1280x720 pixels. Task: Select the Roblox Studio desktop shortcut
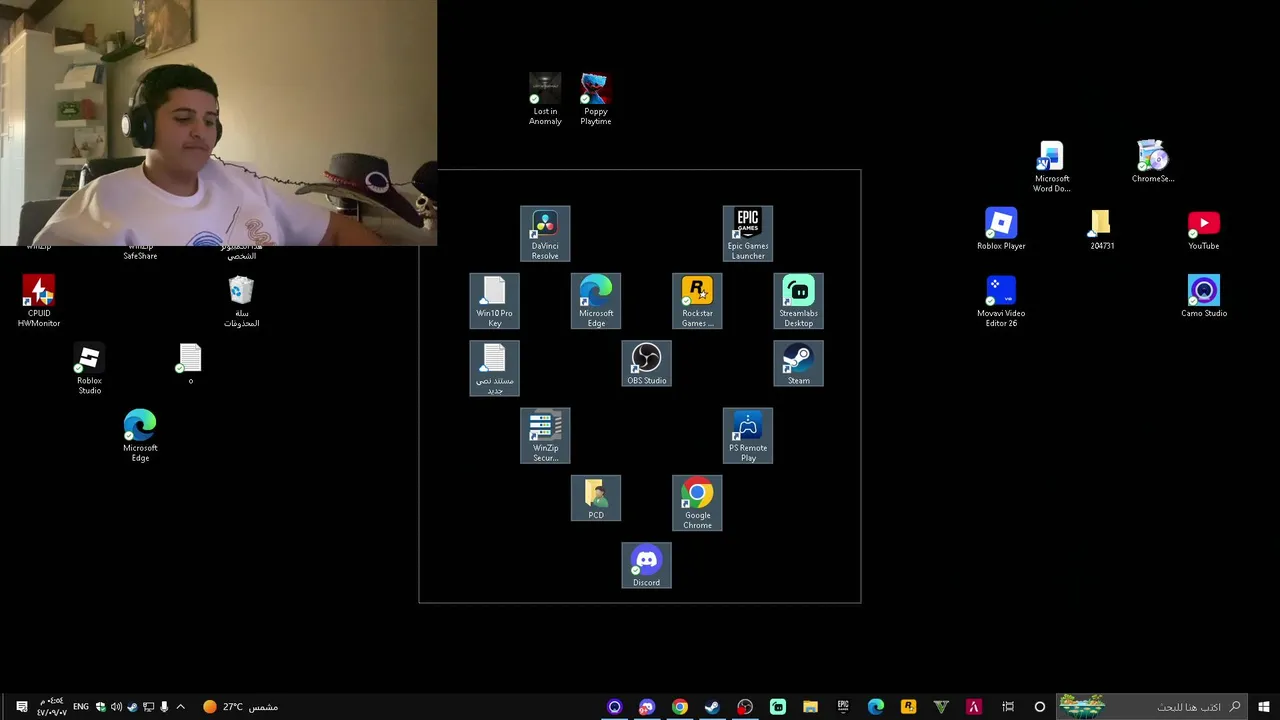(x=89, y=369)
